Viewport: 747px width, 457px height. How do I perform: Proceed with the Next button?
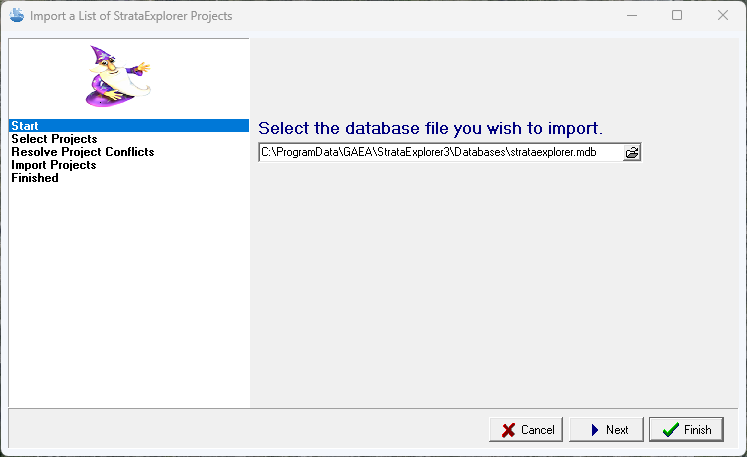608,429
